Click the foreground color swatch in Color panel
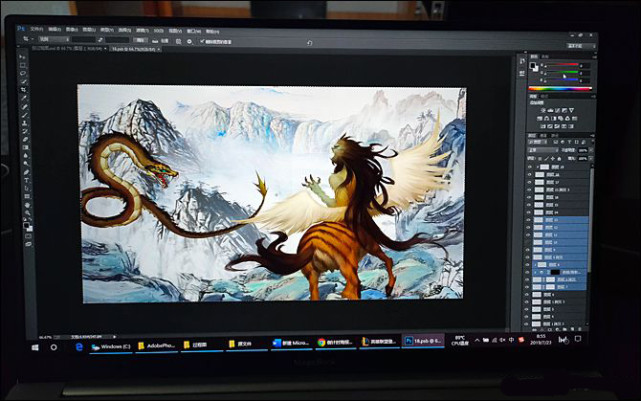This screenshot has height=401, width=641. [533, 65]
